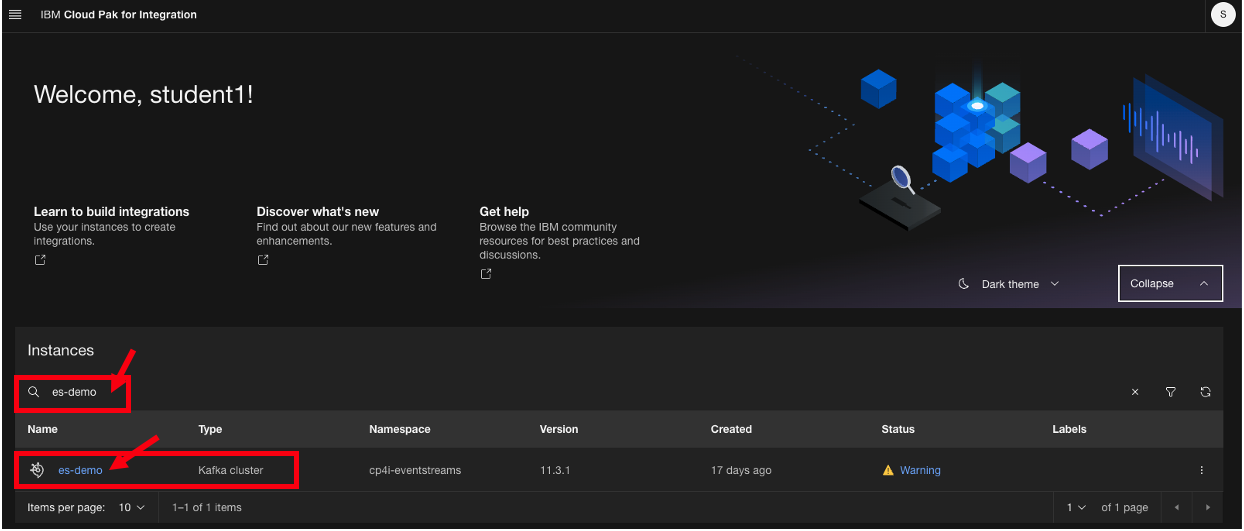Click the user profile avatar icon
1244x531 pixels.
point(1223,15)
